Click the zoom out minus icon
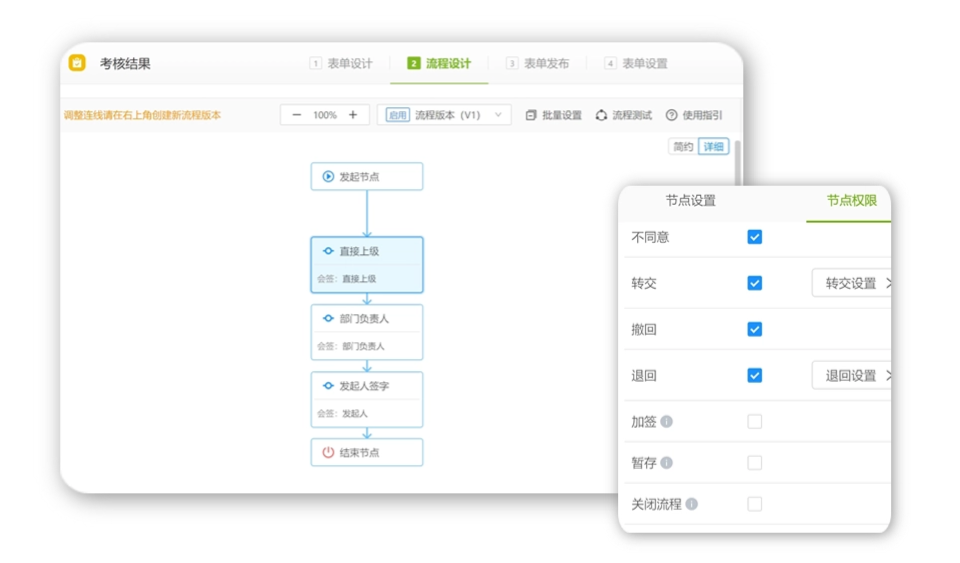The width and height of the screenshot is (960, 563). [297, 115]
